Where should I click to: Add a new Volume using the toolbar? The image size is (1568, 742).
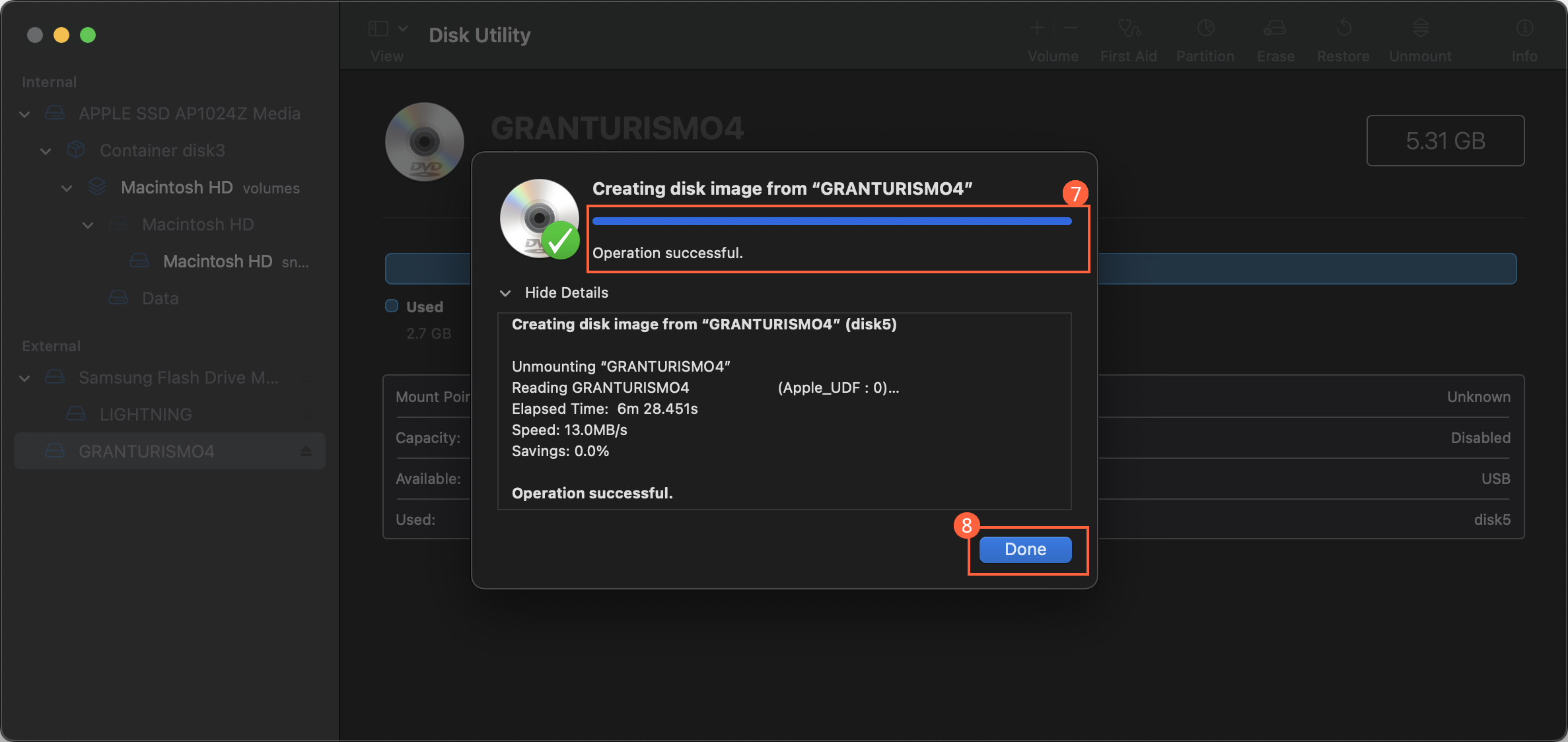tap(1036, 28)
